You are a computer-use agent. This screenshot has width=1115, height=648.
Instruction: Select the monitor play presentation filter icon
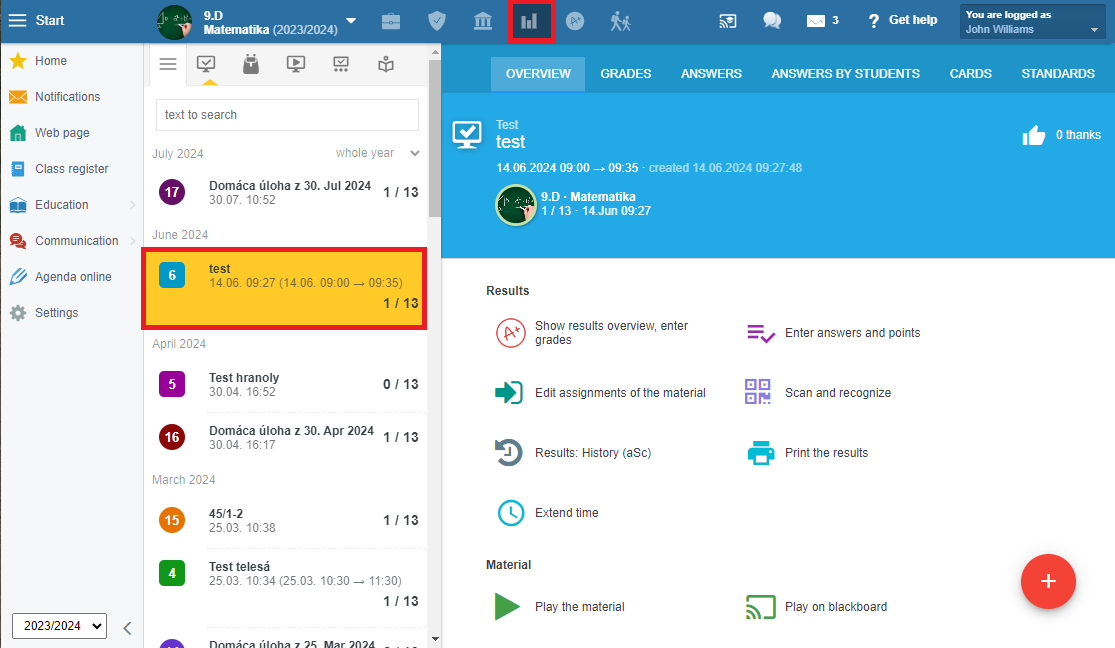[x=296, y=64]
